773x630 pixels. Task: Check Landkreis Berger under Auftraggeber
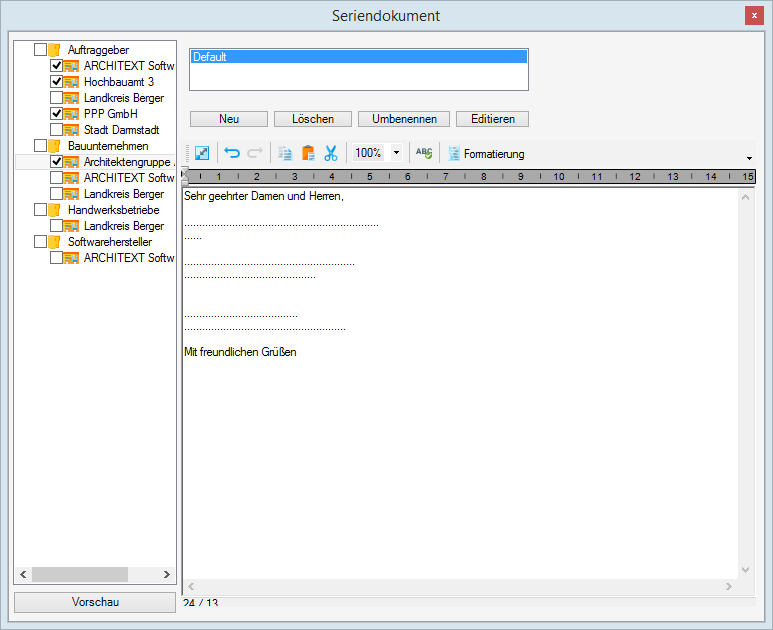coord(57,98)
